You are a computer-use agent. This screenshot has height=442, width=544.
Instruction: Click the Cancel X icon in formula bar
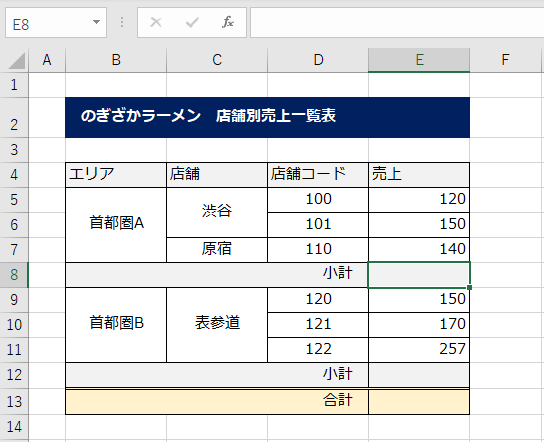(x=156, y=23)
